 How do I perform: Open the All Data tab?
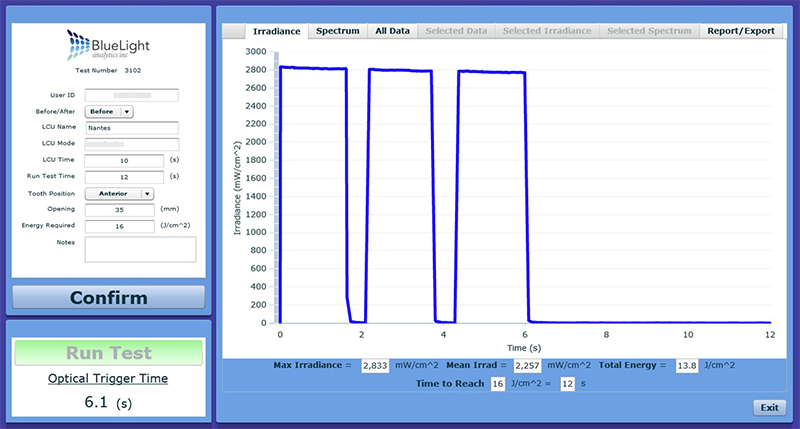393,31
